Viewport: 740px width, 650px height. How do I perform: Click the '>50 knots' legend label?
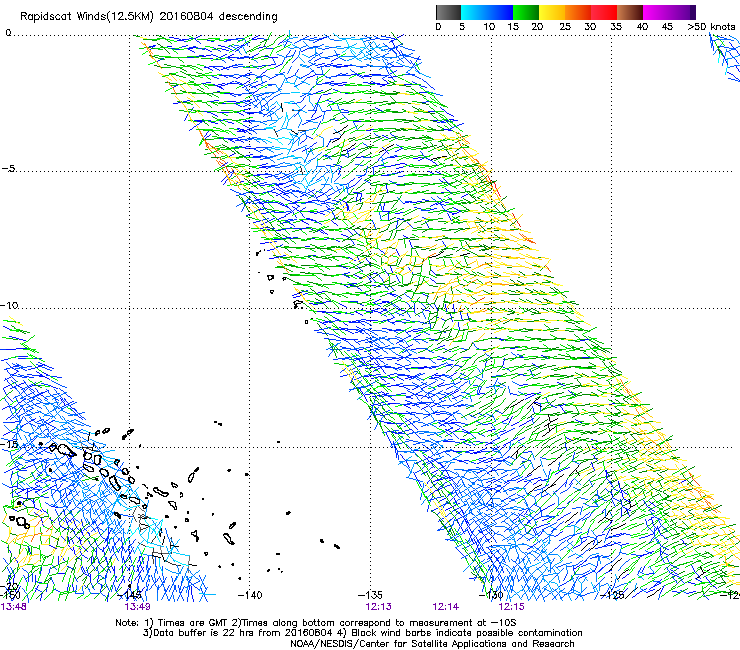pyautogui.click(x=711, y=26)
